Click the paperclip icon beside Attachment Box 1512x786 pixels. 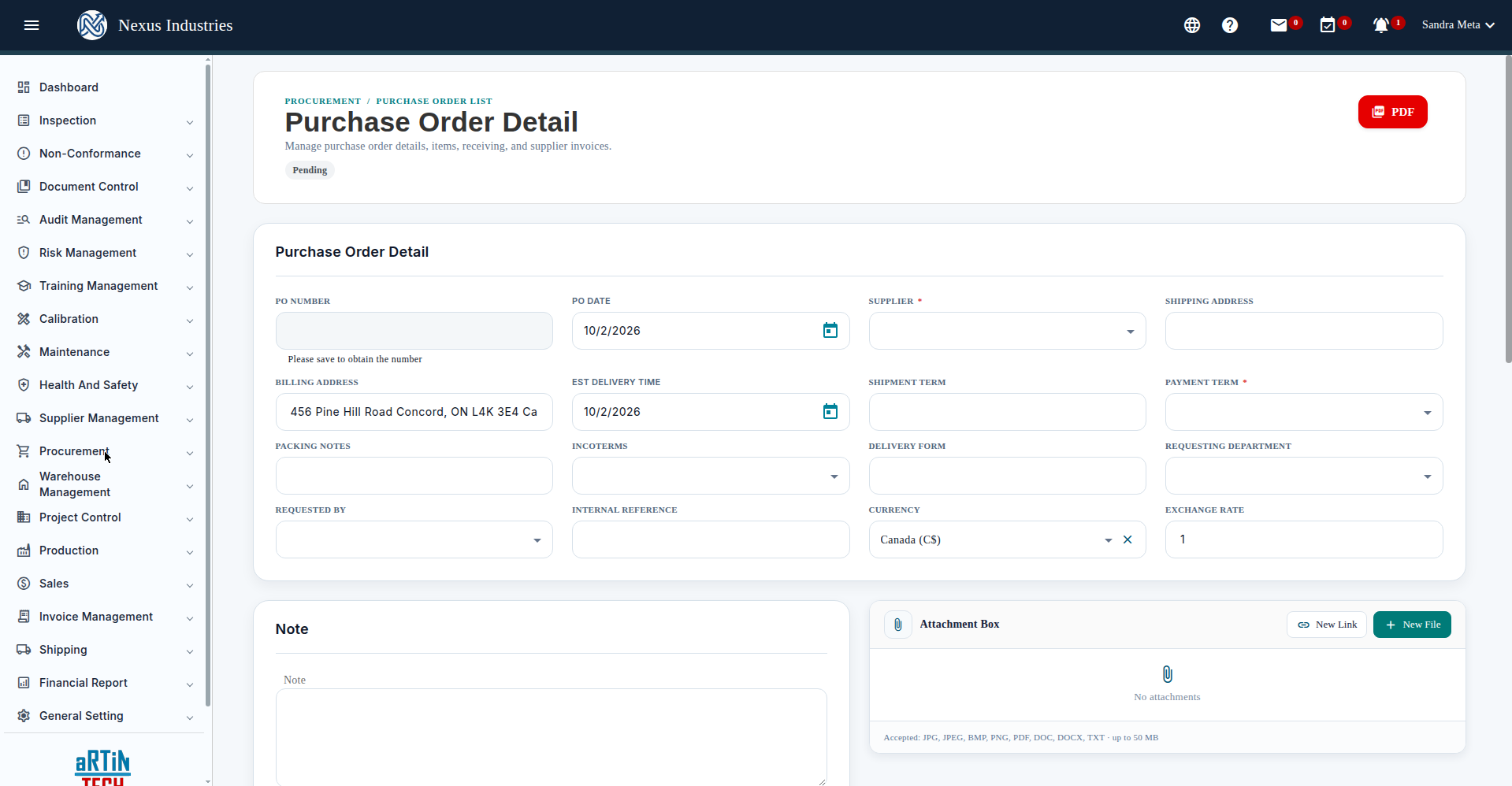click(898, 625)
